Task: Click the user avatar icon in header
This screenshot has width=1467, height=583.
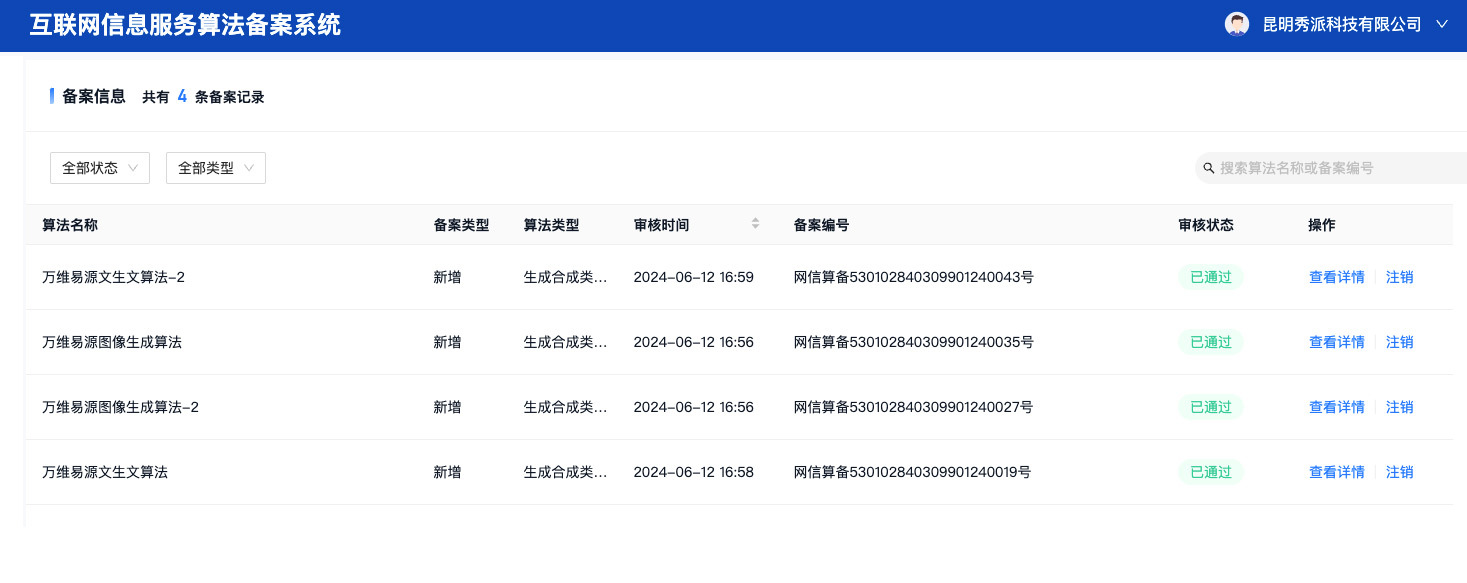Action: pos(1237,25)
